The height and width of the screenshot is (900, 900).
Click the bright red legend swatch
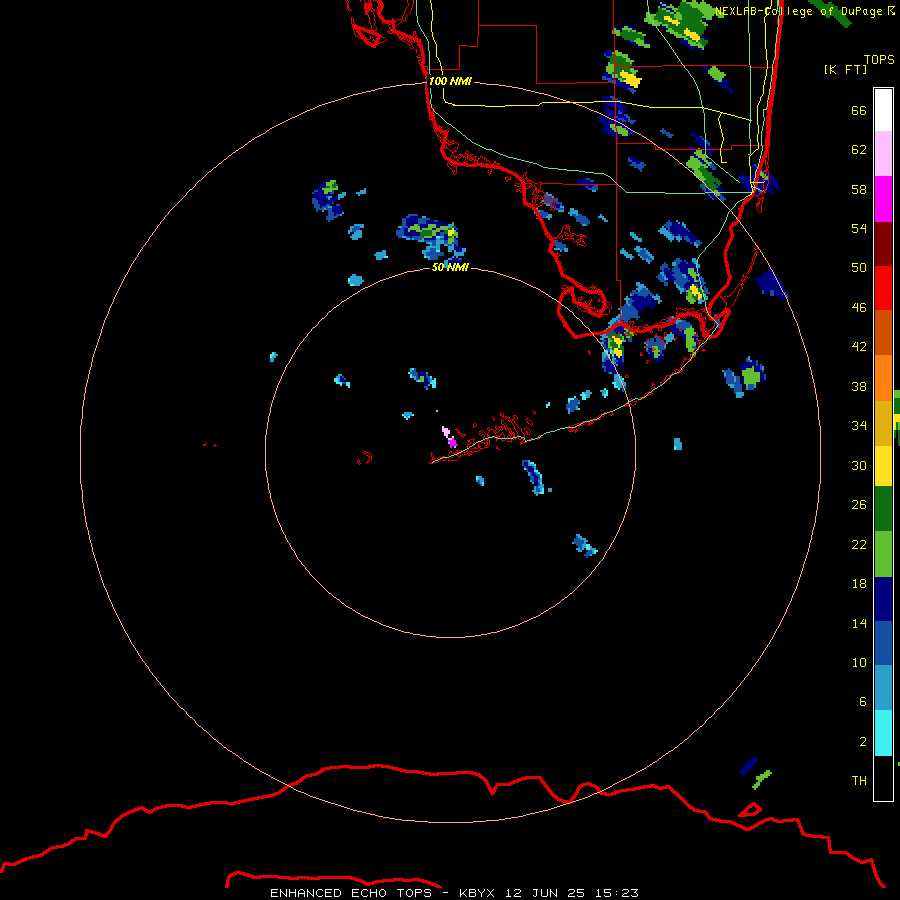point(883,288)
